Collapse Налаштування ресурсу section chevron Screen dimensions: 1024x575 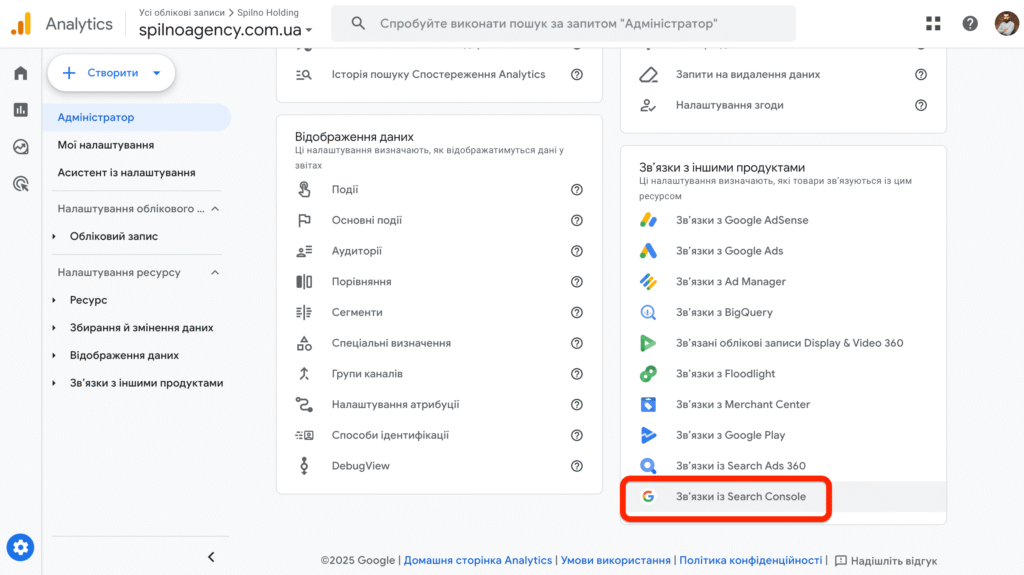tap(215, 272)
